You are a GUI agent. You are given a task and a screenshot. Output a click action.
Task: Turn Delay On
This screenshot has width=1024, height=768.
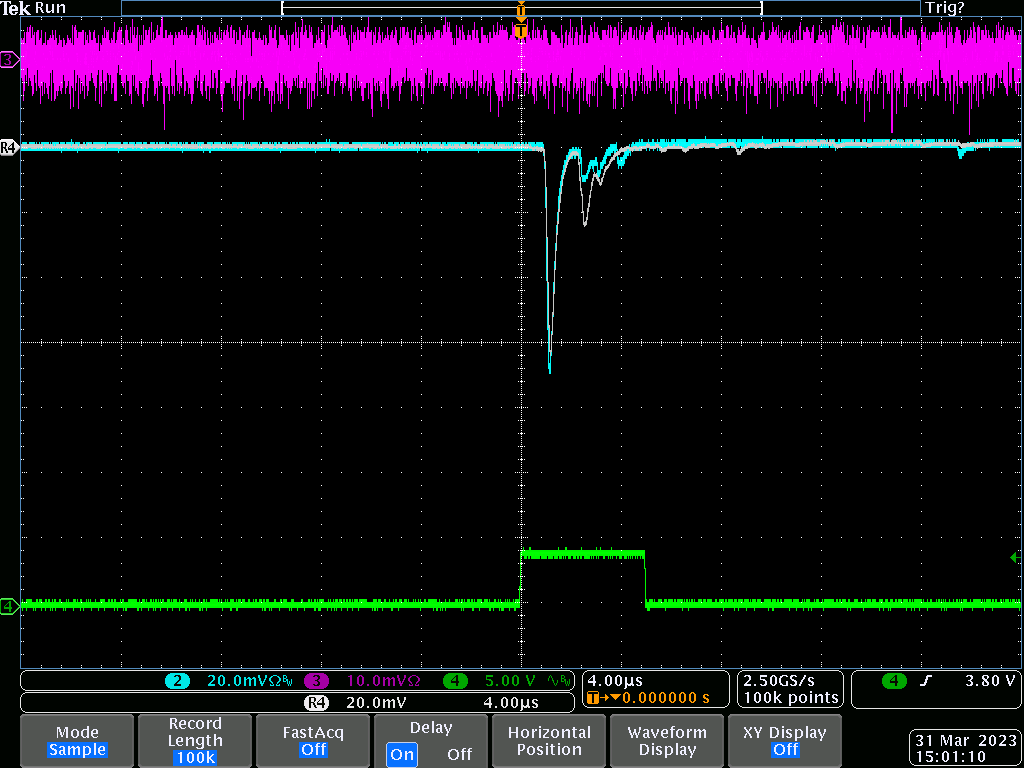tap(403, 754)
